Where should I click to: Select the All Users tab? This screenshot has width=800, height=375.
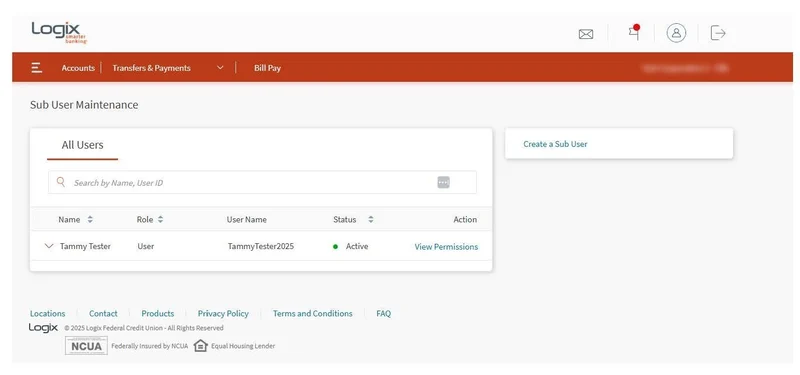tap(83, 145)
